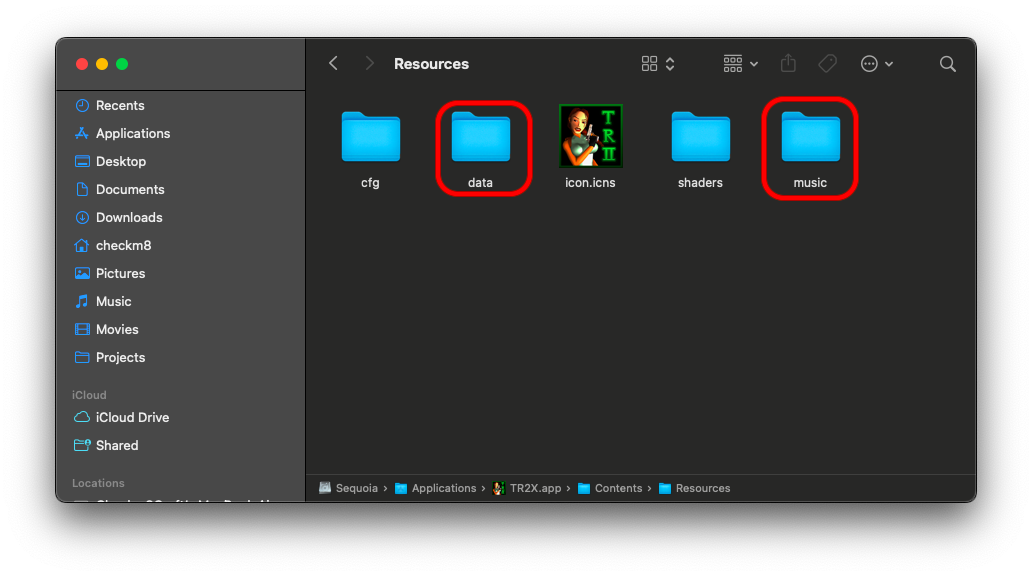The height and width of the screenshot is (576, 1032).
Task: Select the music folder
Action: pyautogui.click(x=810, y=138)
